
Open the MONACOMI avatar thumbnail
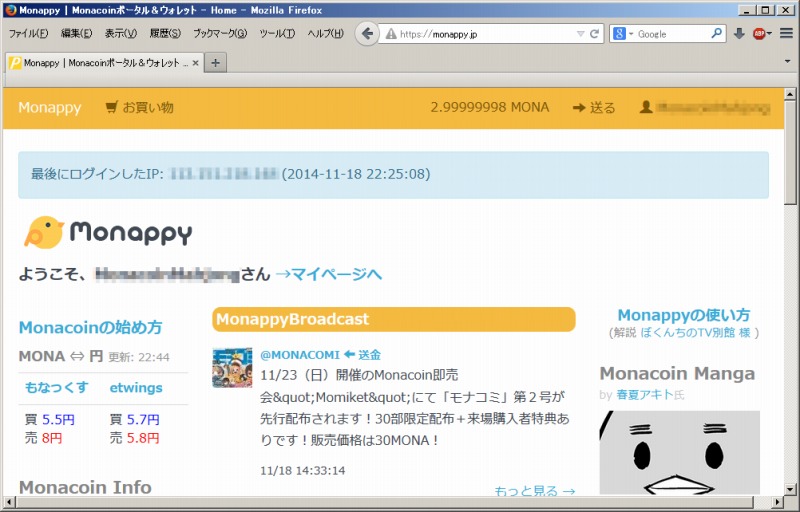tap(232, 367)
